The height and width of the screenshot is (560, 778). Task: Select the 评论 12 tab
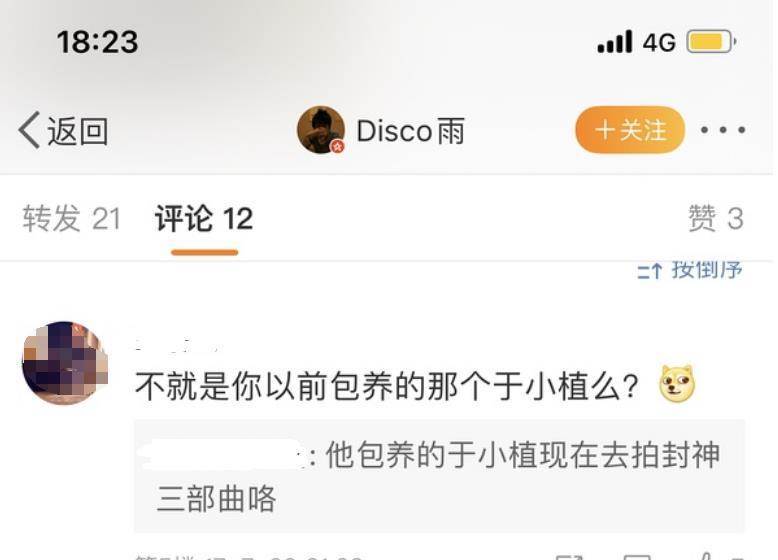[x=204, y=218]
